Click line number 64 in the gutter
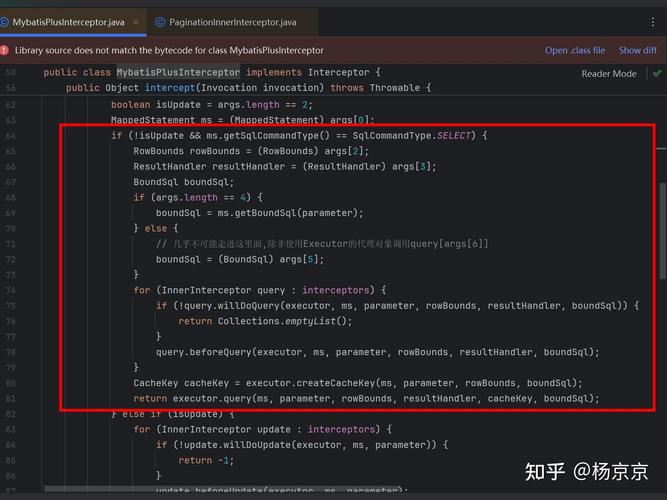 [x=10, y=135]
